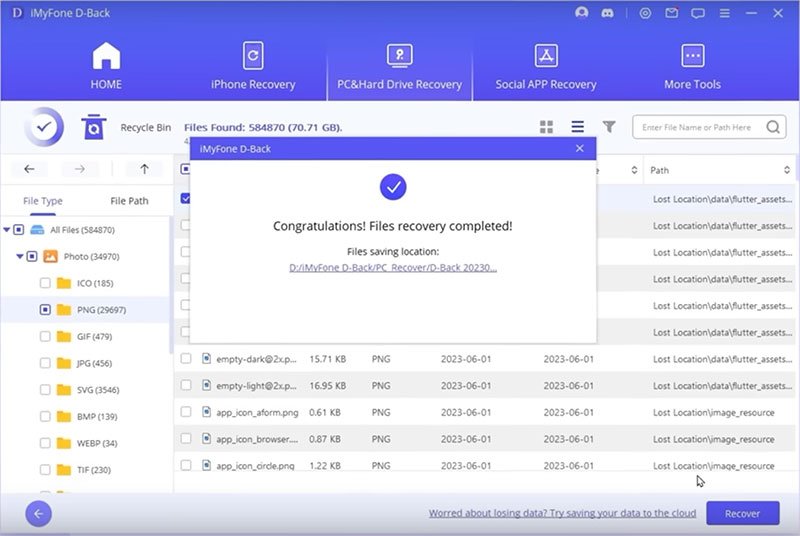The width and height of the screenshot is (800, 536).
Task: Open Social APP Recovery tab
Action: pyautogui.click(x=546, y=66)
